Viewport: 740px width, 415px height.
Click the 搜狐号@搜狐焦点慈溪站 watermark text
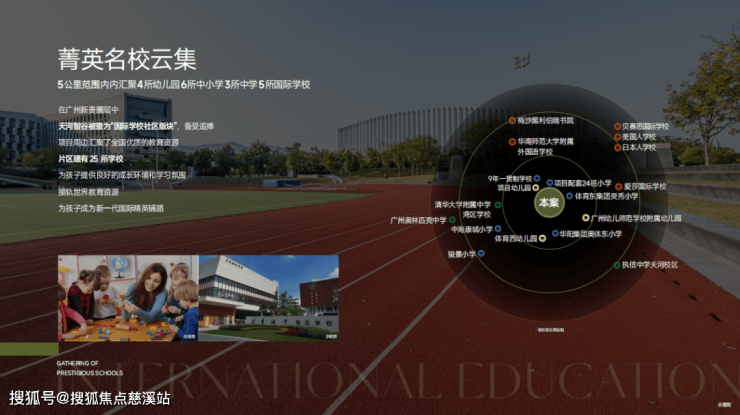[x=90, y=398]
